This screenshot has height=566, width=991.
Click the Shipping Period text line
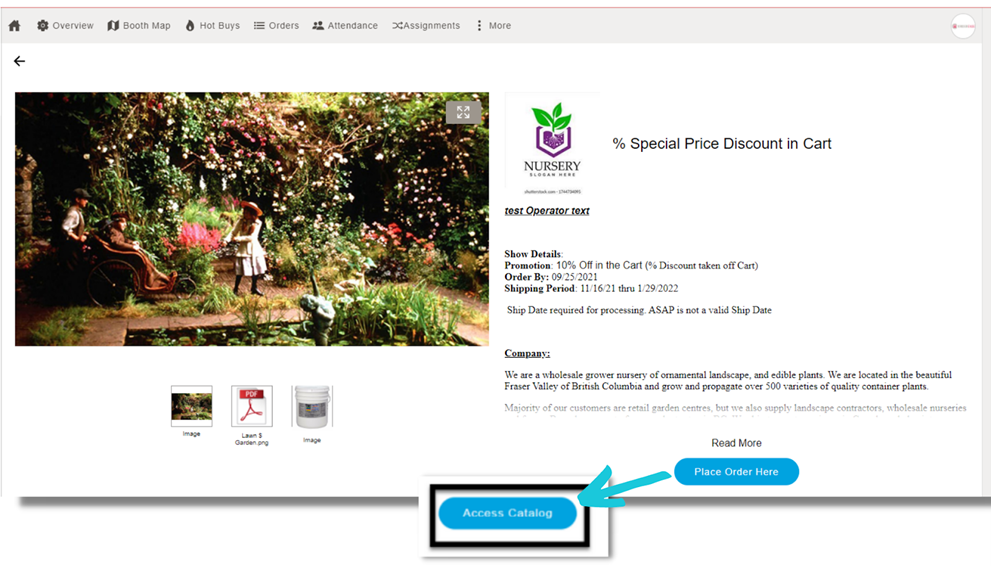591,288
